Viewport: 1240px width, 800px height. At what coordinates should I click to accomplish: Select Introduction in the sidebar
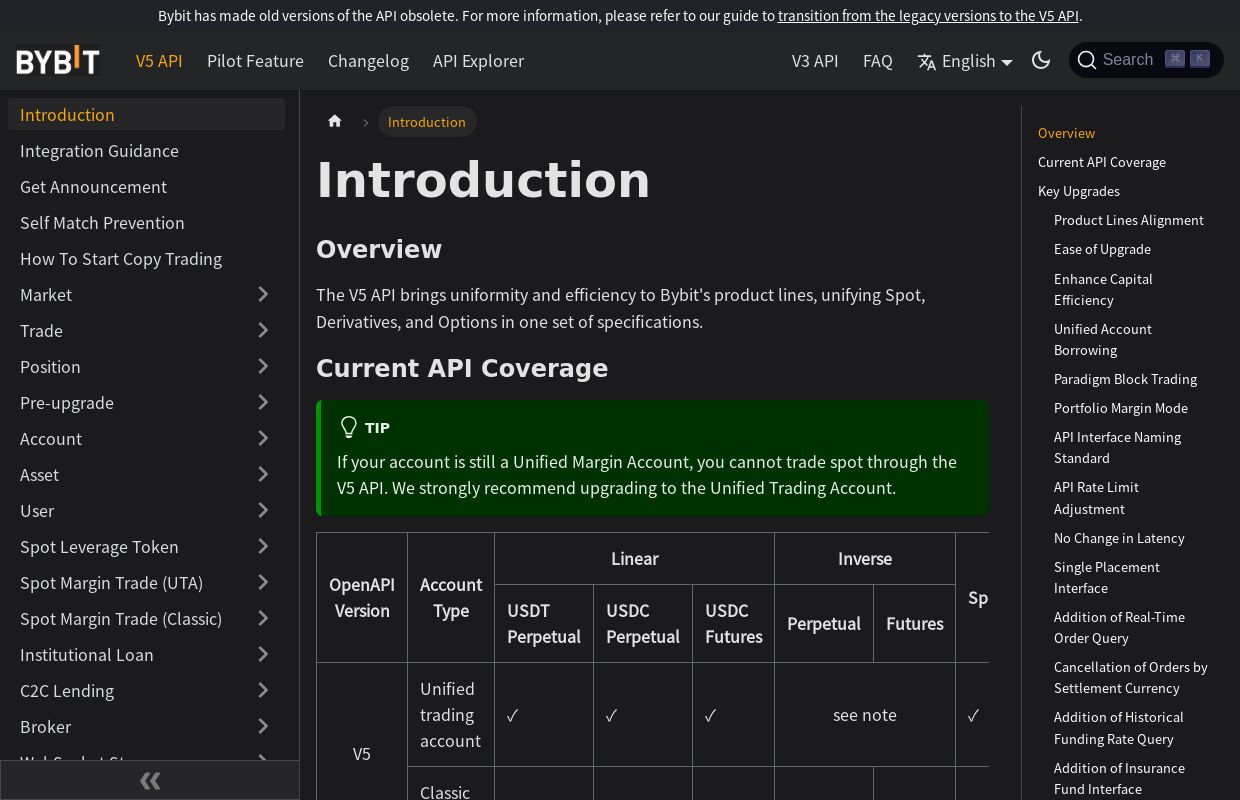146,114
